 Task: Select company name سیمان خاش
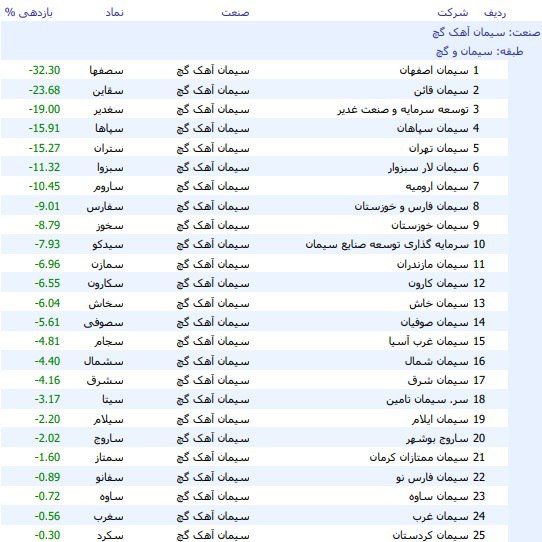[439, 303]
